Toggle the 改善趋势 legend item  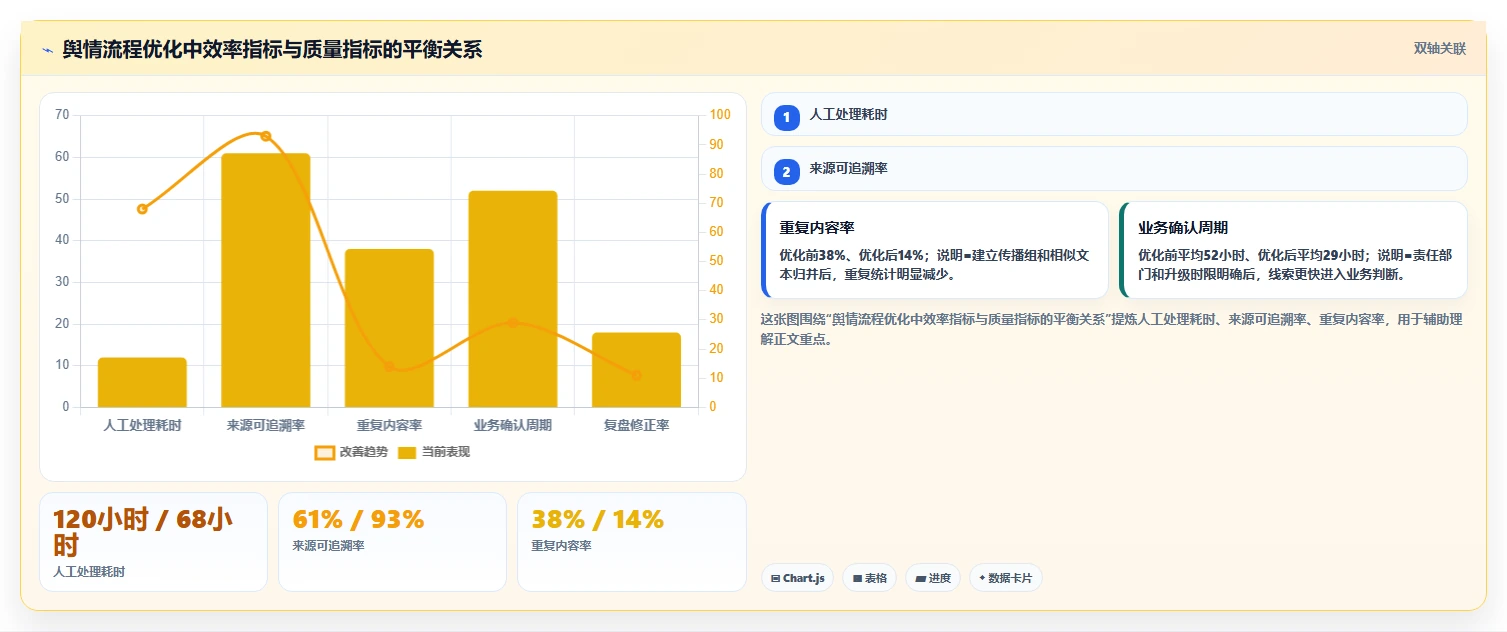tap(351, 452)
